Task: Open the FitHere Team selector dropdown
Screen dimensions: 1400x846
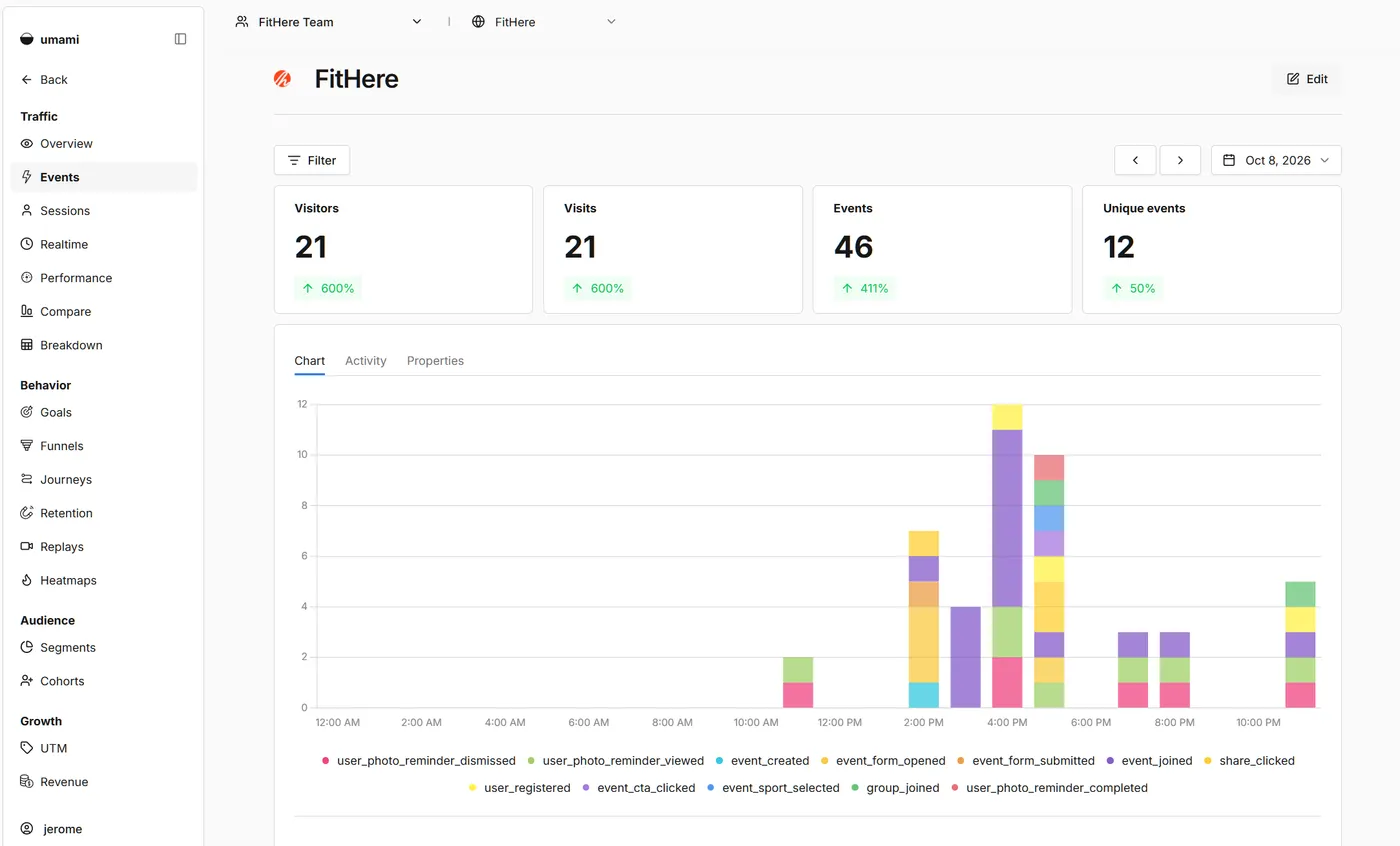Action: pos(329,22)
